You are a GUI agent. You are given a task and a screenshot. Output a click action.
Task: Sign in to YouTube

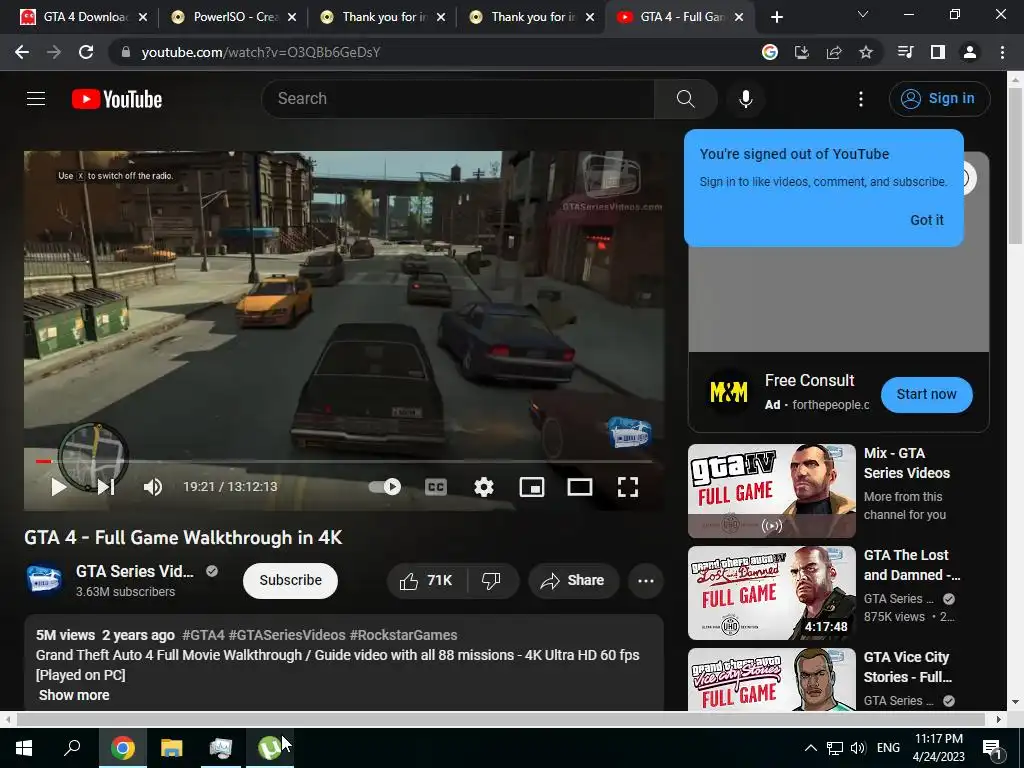point(939,99)
